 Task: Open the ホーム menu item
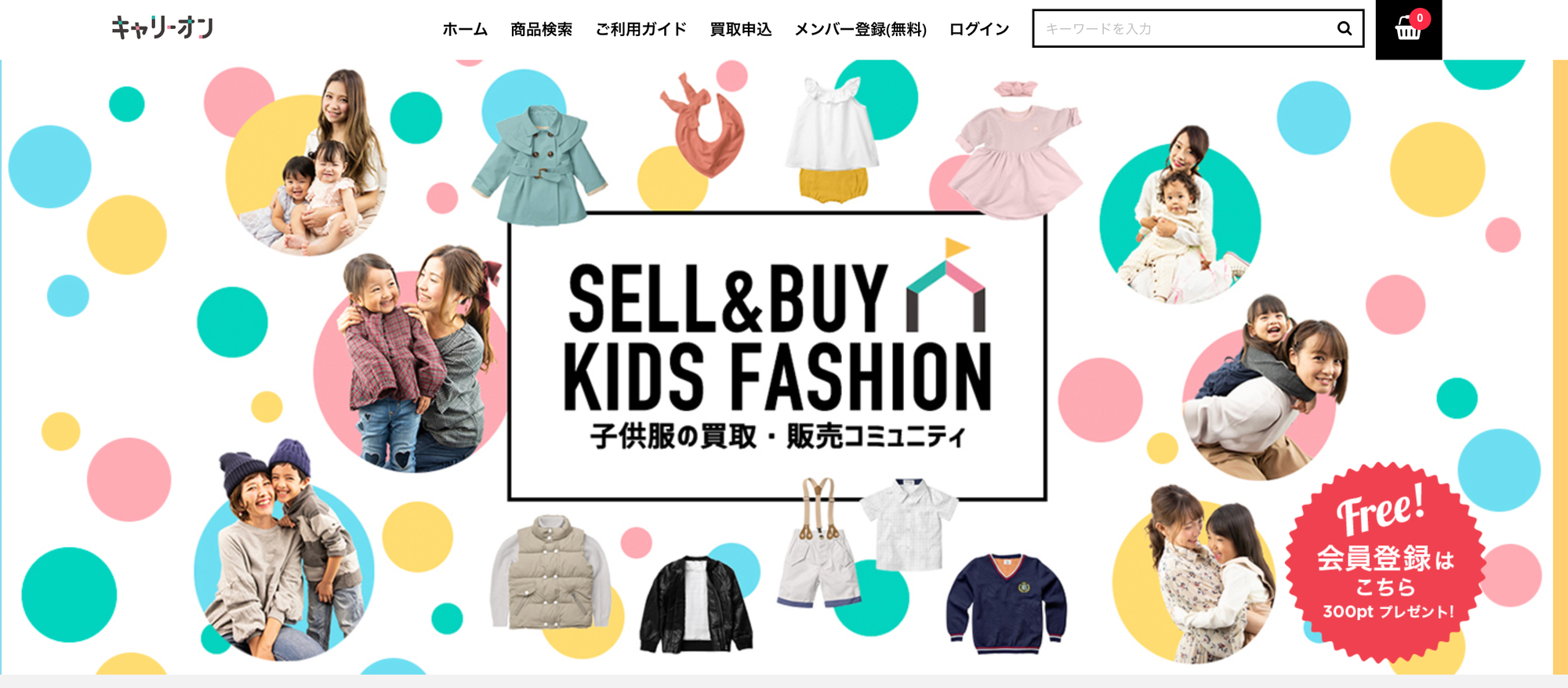[x=465, y=29]
